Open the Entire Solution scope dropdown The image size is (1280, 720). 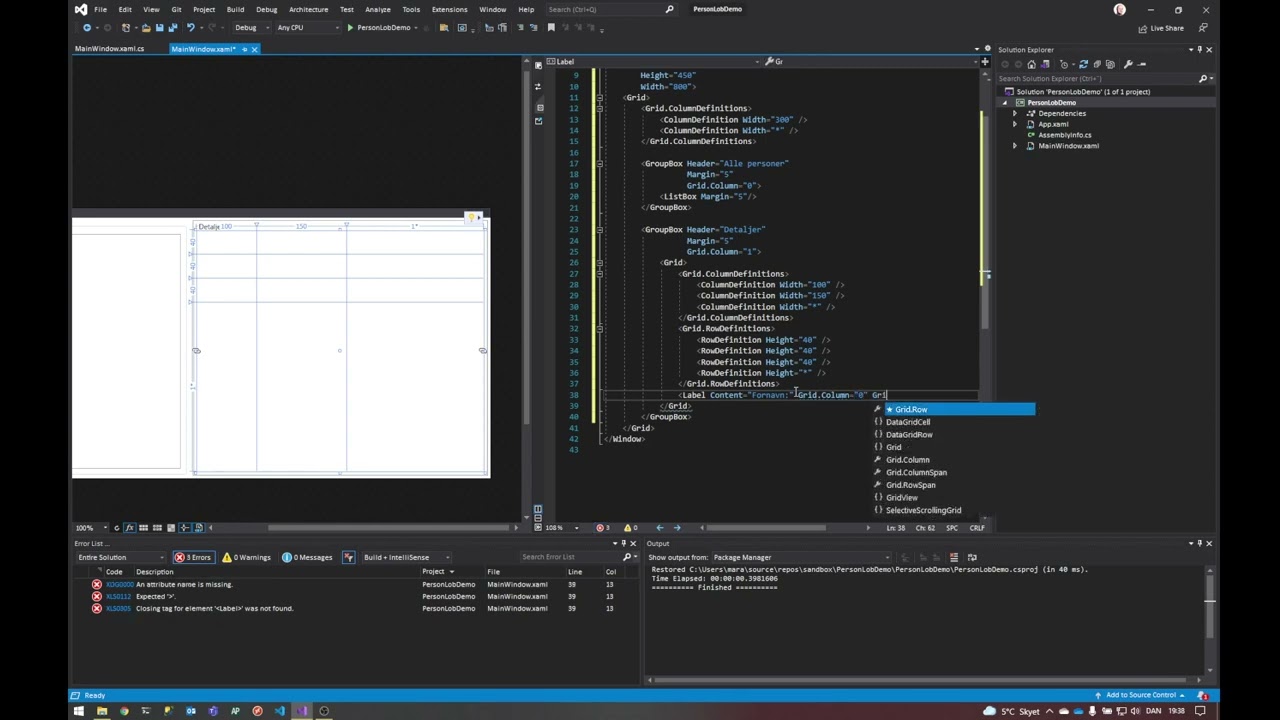(x=120, y=557)
